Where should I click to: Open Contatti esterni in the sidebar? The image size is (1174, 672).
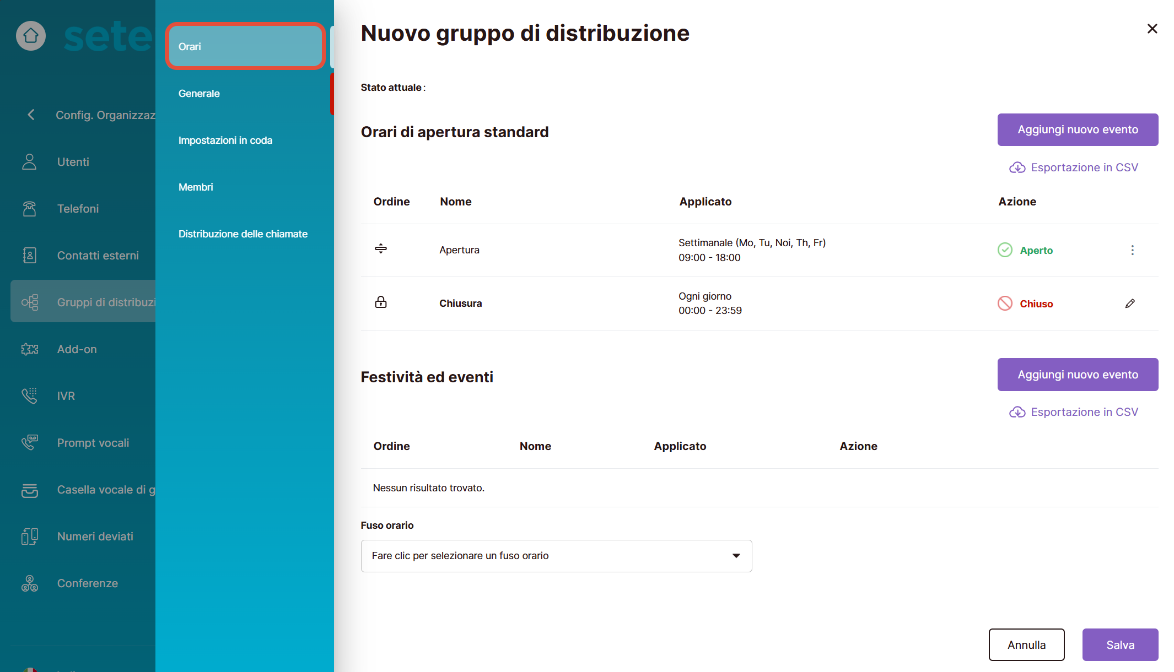click(98, 256)
